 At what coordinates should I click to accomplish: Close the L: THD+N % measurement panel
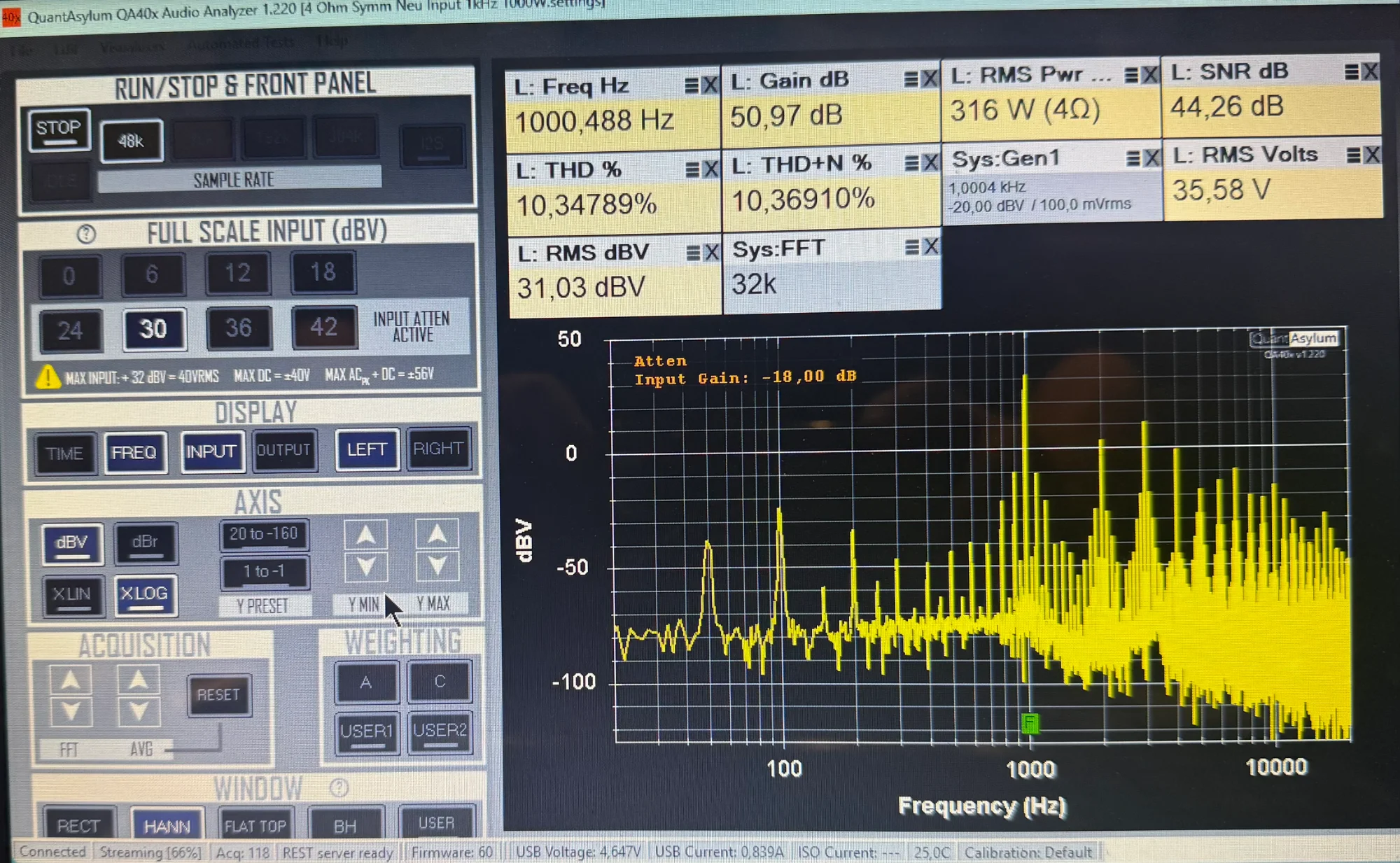(930, 163)
